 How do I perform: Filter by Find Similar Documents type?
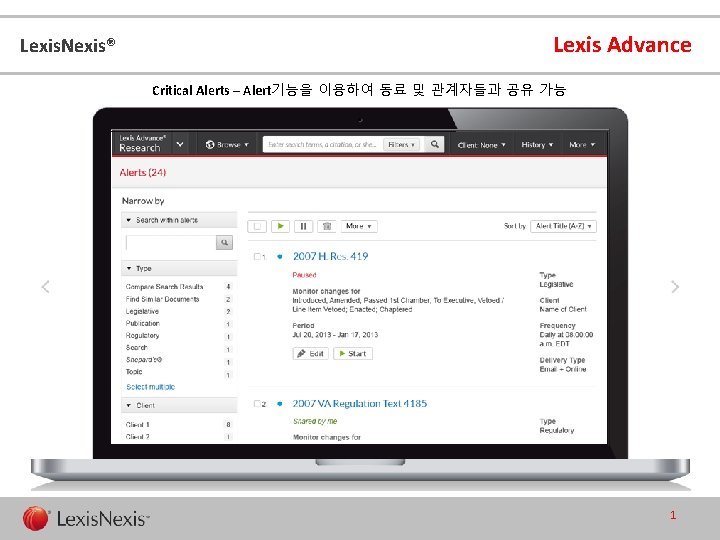click(163, 299)
